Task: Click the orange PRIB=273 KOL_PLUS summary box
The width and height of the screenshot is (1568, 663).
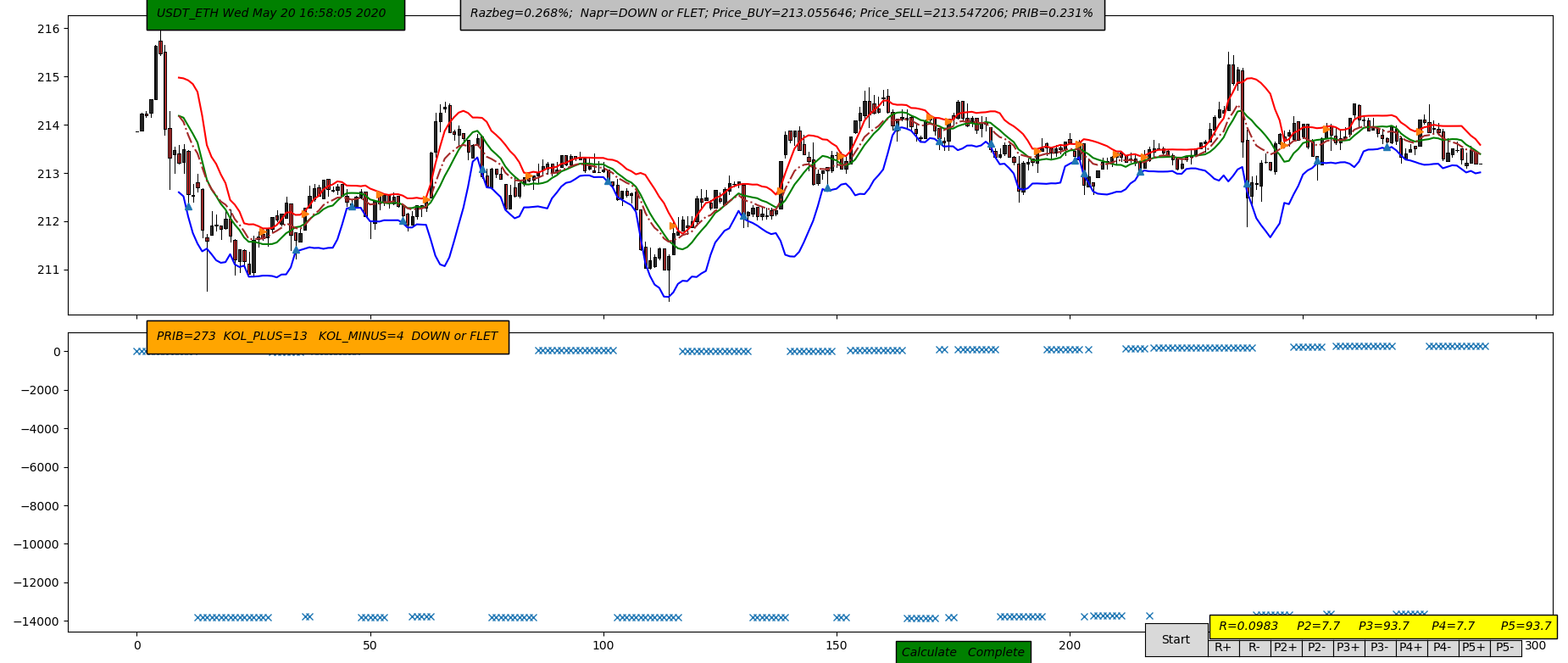Action: pos(327,337)
